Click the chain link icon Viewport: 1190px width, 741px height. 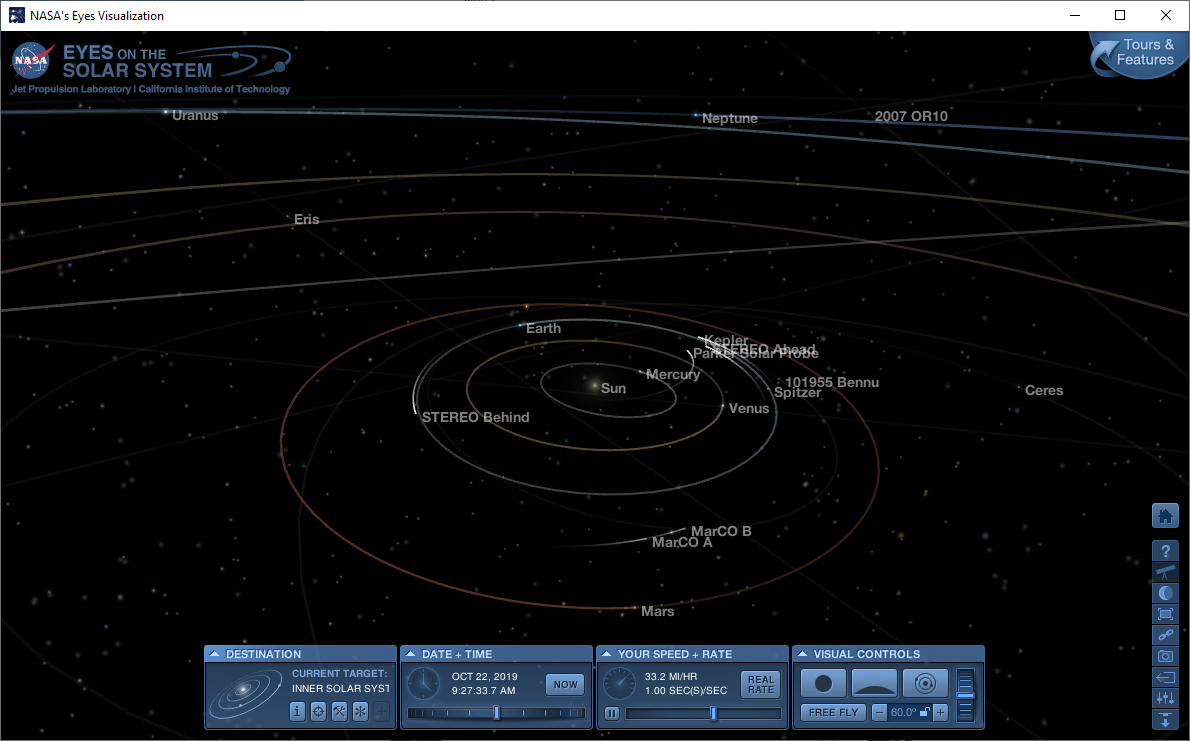(x=1165, y=635)
